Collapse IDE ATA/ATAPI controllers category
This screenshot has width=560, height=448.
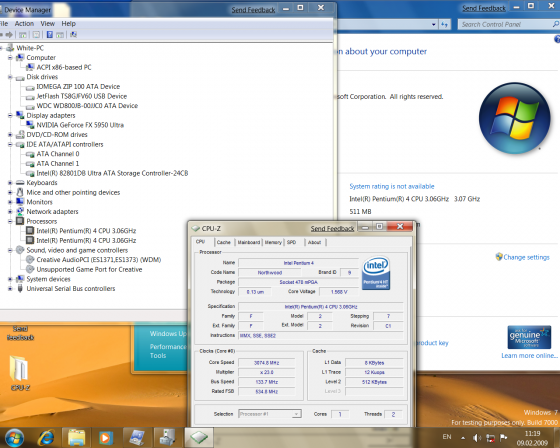[10, 144]
